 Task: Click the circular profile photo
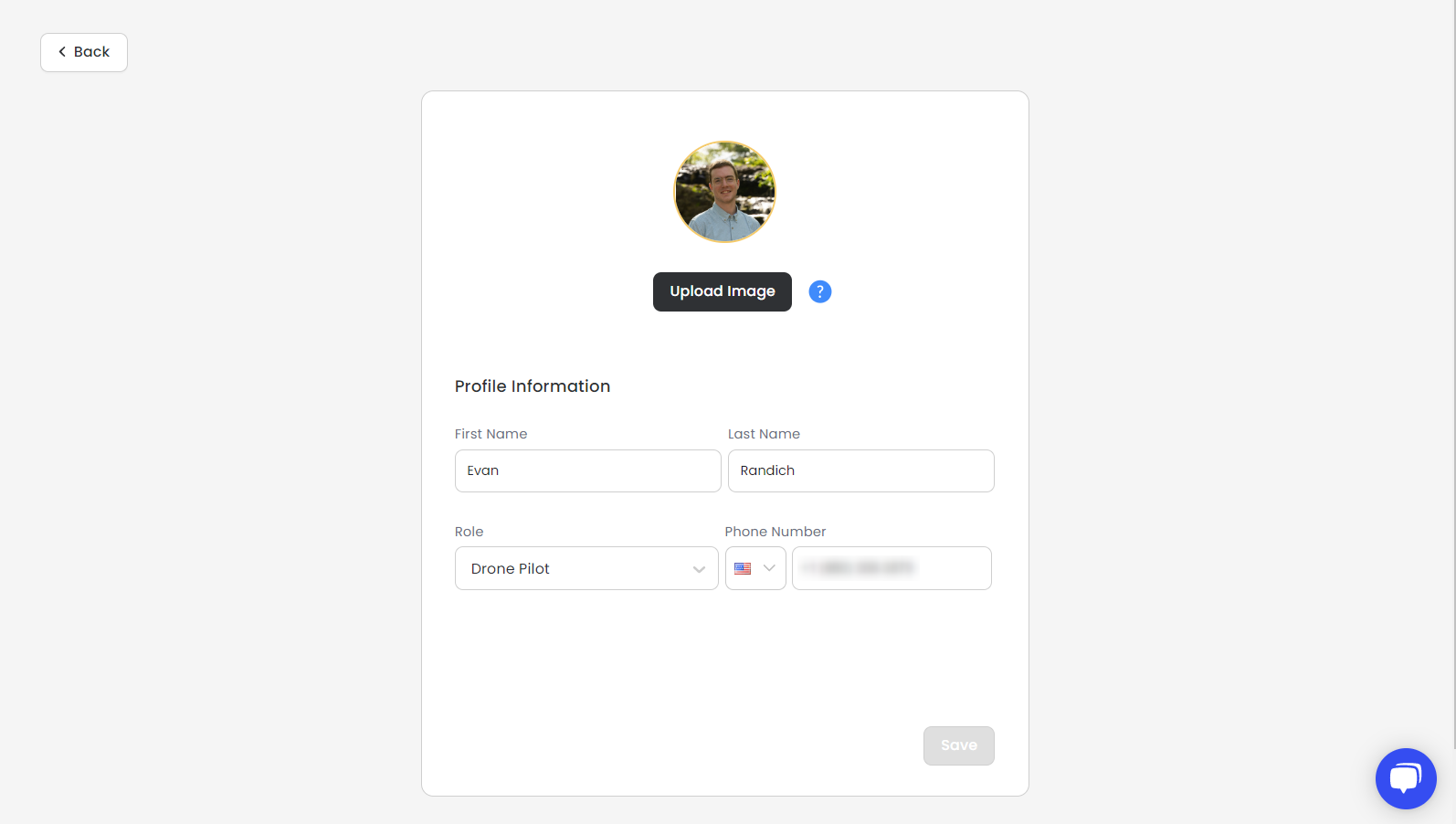click(725, 192)
